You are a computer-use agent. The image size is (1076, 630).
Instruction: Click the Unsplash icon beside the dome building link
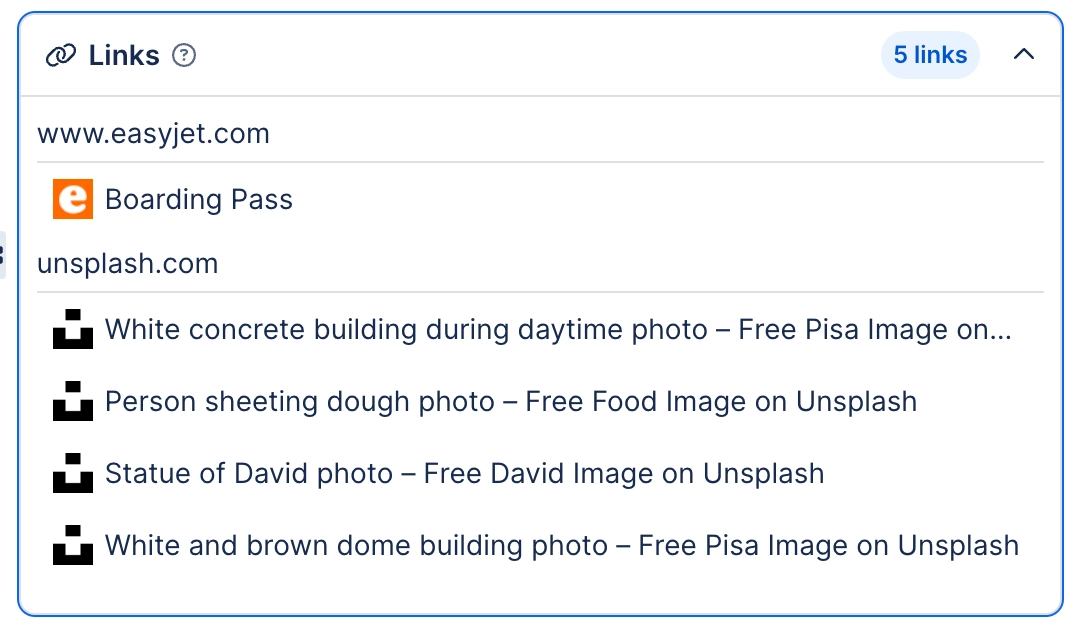pos(72,545)
